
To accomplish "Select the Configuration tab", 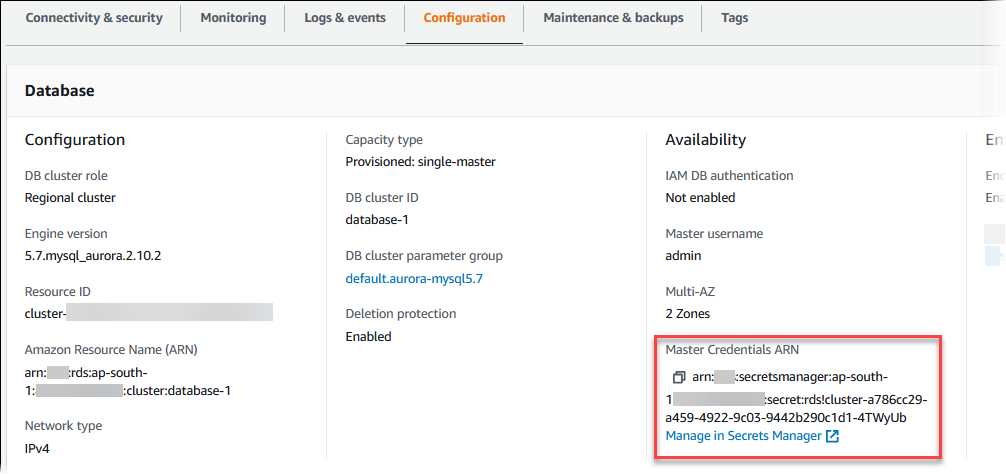I will pyautogui.click(x=464, y=18).
